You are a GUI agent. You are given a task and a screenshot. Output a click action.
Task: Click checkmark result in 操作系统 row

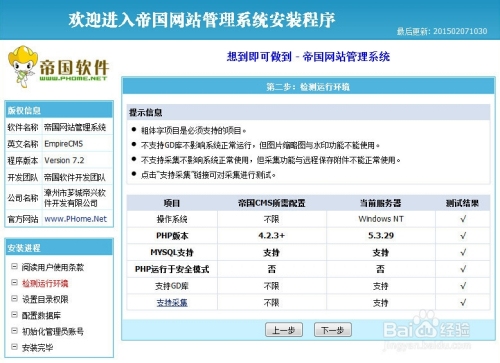point(463,219)
